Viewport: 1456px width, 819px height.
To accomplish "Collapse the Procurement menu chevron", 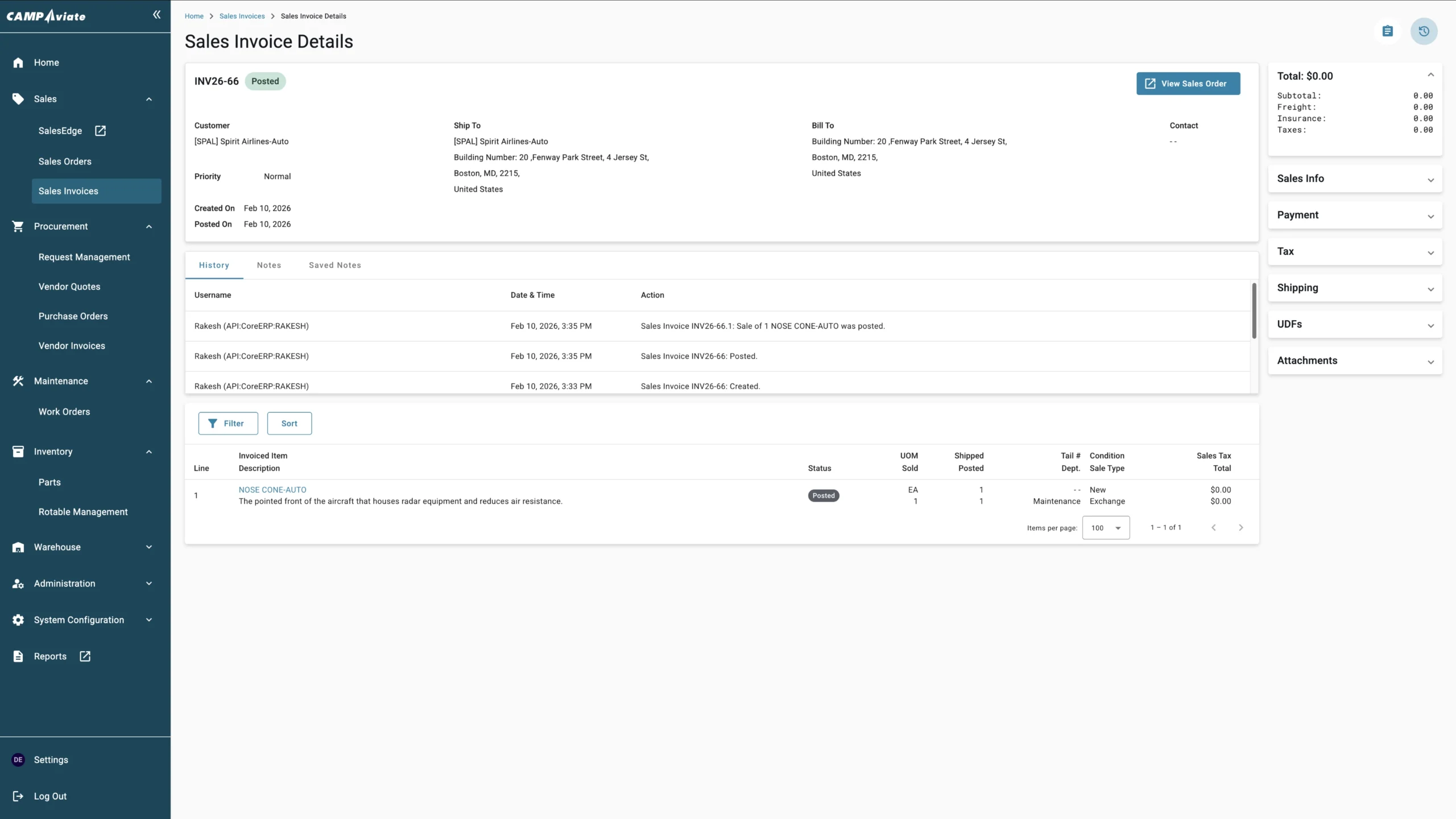I will tap(149, 226).
